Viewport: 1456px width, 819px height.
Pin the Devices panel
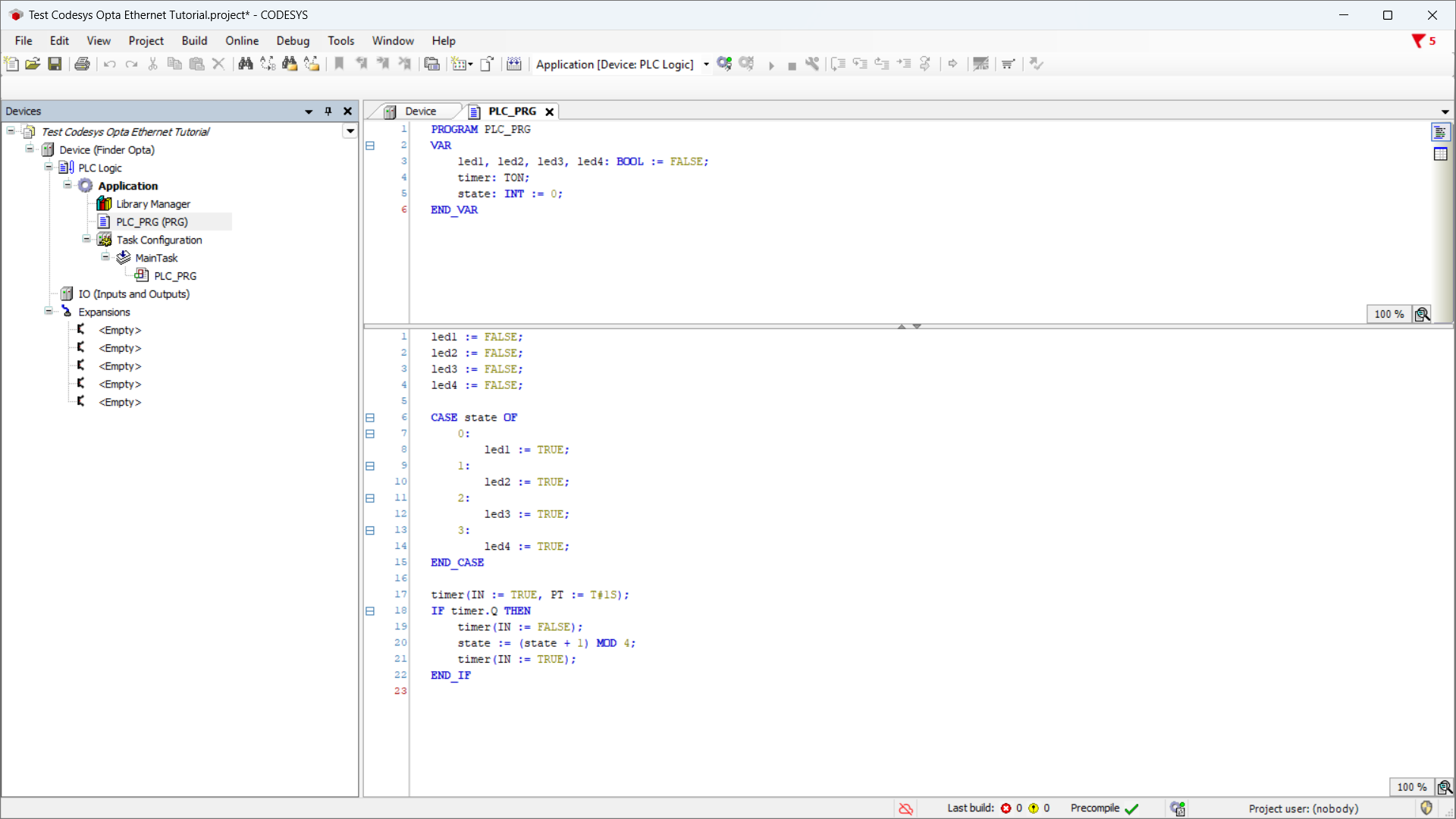(328, 111)
